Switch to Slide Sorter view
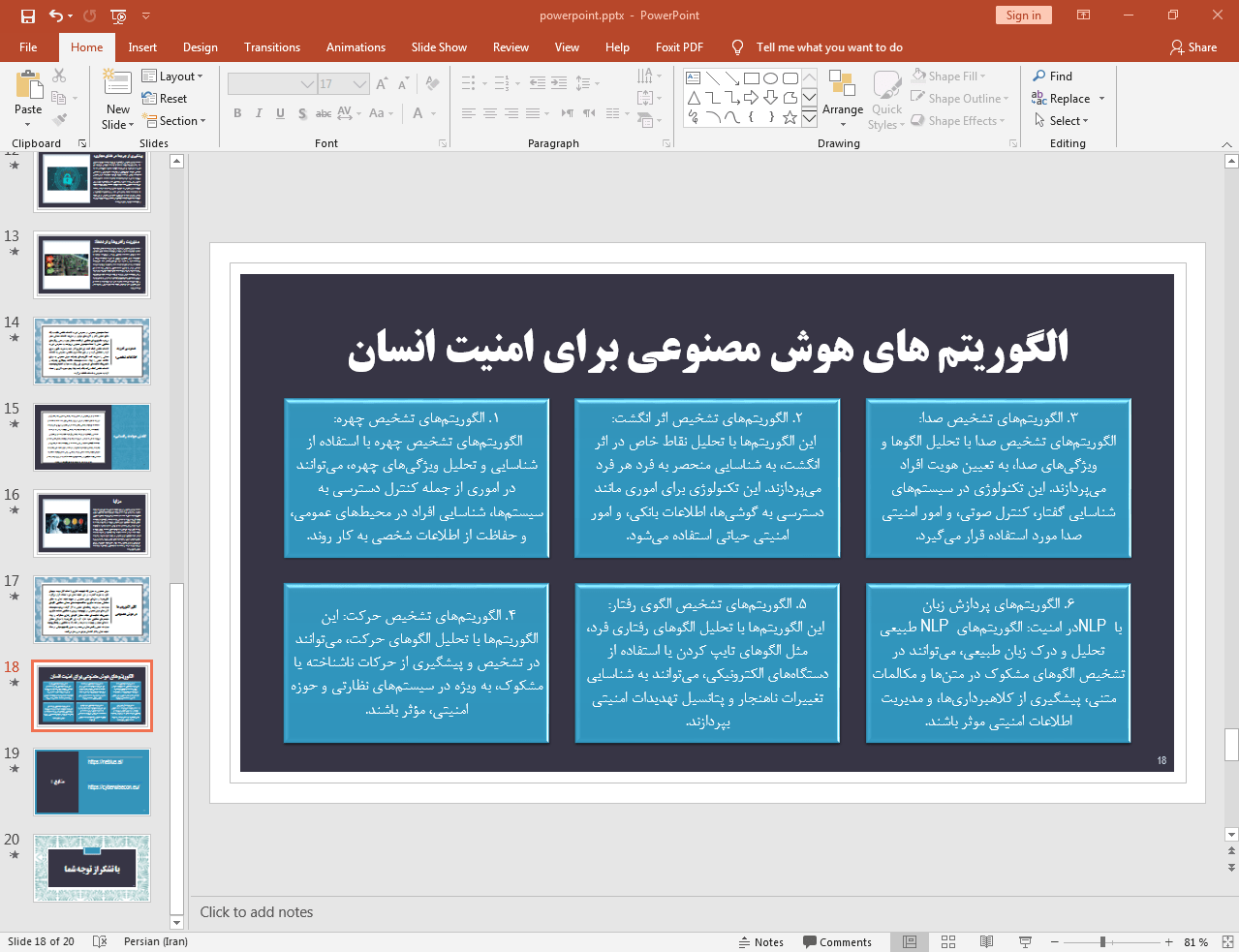Viewport: 1239px width, 952px height. (948, 942)
